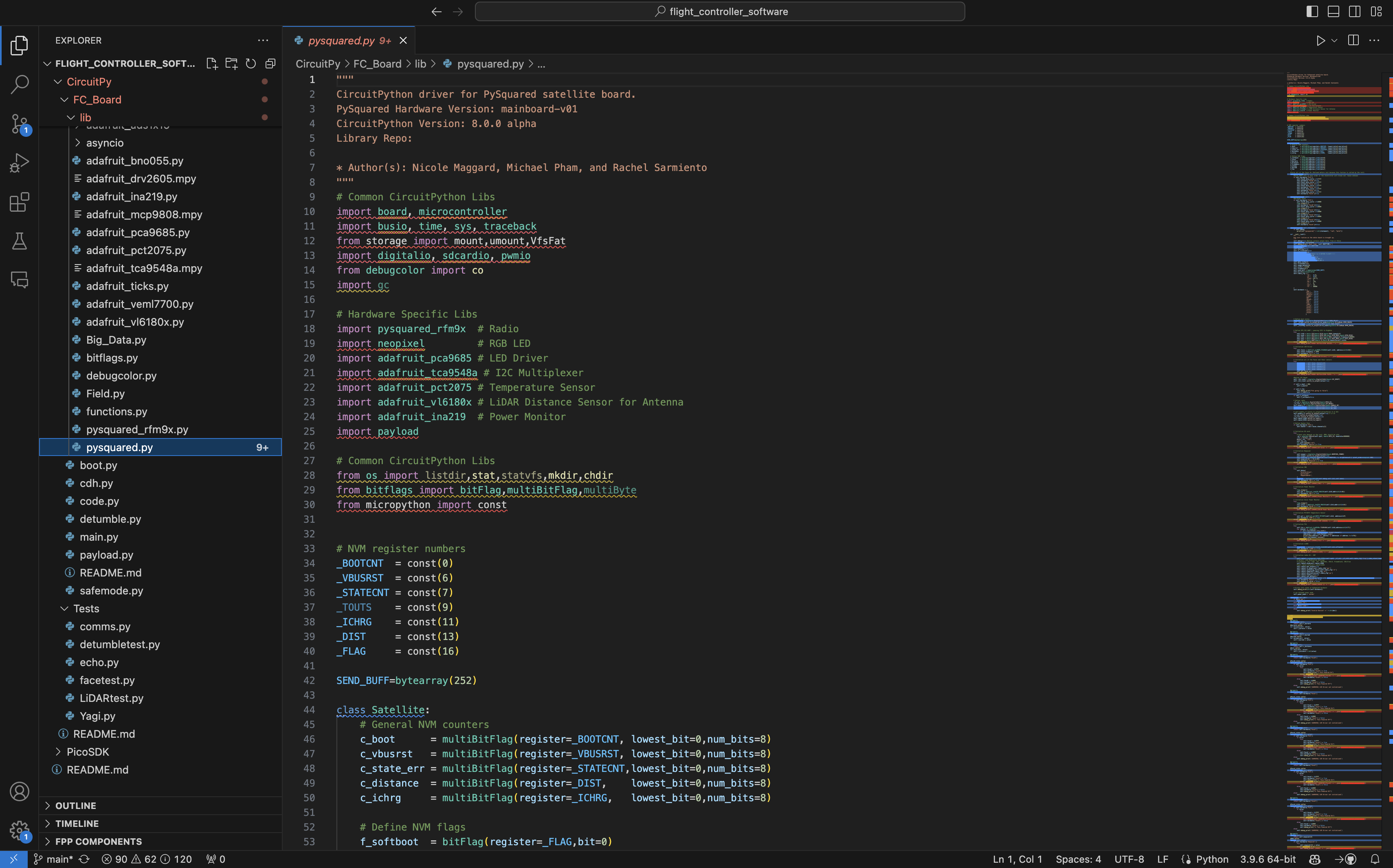
Task: Click the FC_Board breadcrumb
Action: pyautogui.click(x=377, y=64)
